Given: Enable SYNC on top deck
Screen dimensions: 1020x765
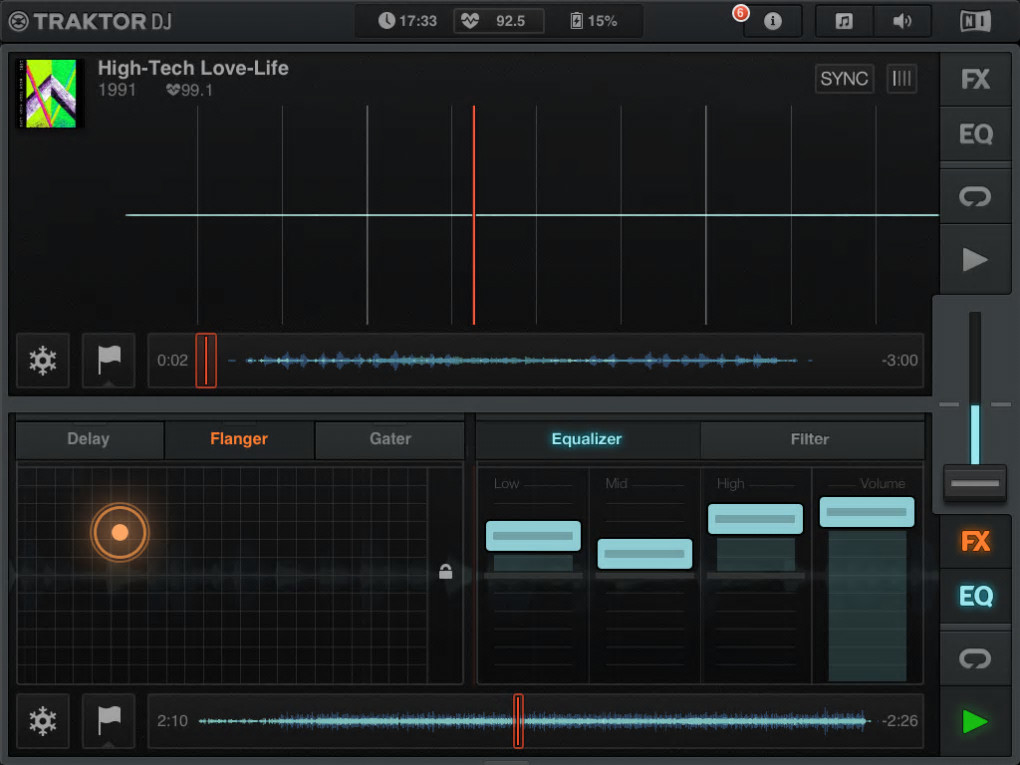Looking at the screenshot, I should click(x=844, y=79).
